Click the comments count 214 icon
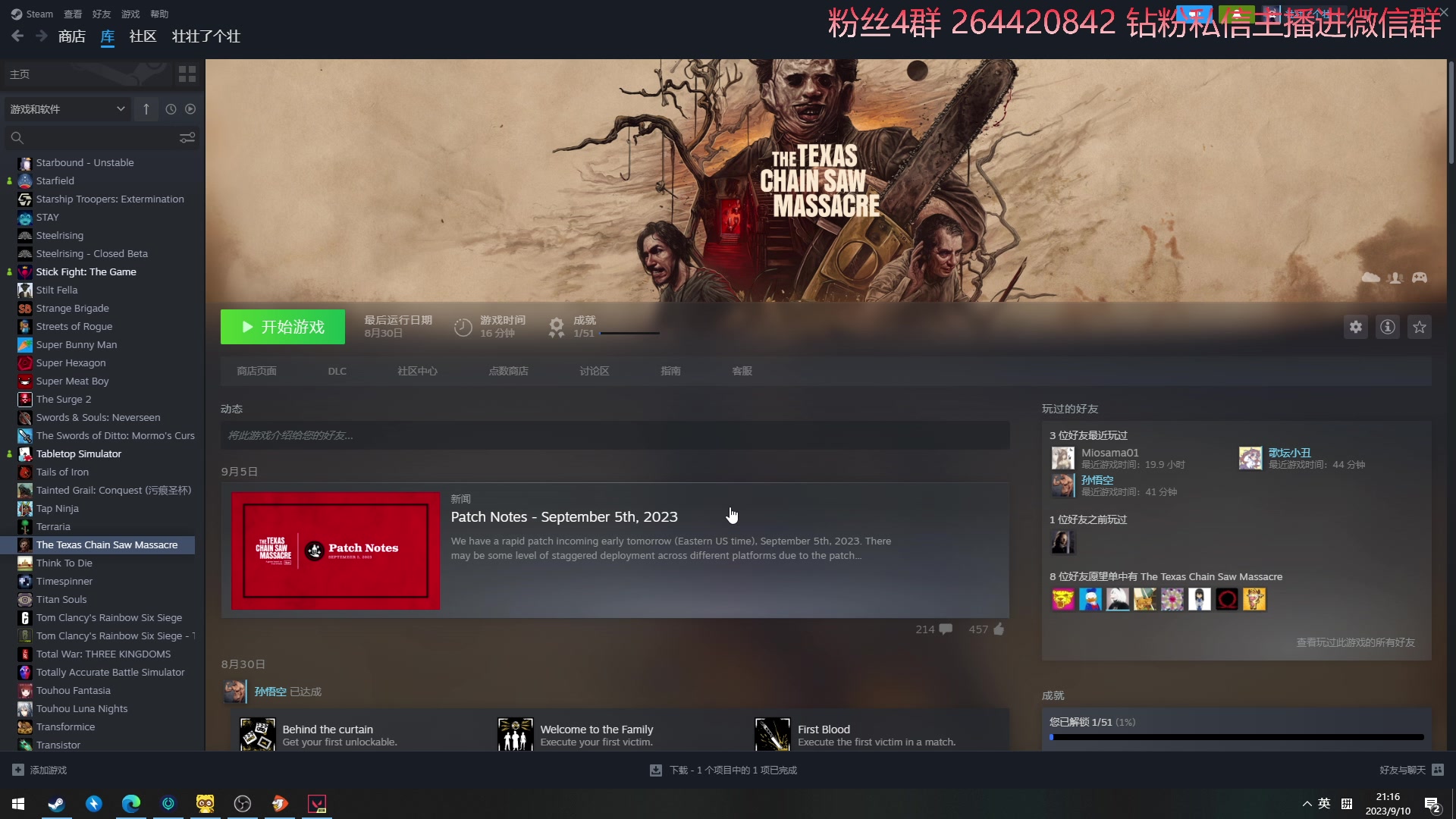This screenshot has width=1456, height=819. coord(945,629)
